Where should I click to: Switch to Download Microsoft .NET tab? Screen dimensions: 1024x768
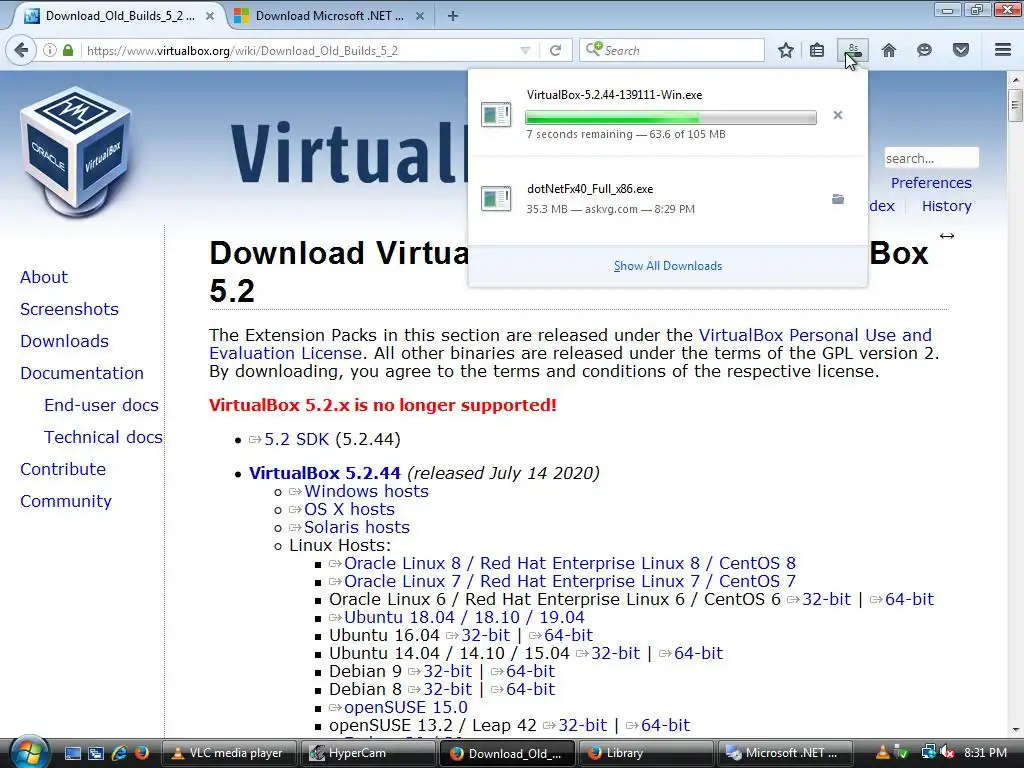point(330,16)
